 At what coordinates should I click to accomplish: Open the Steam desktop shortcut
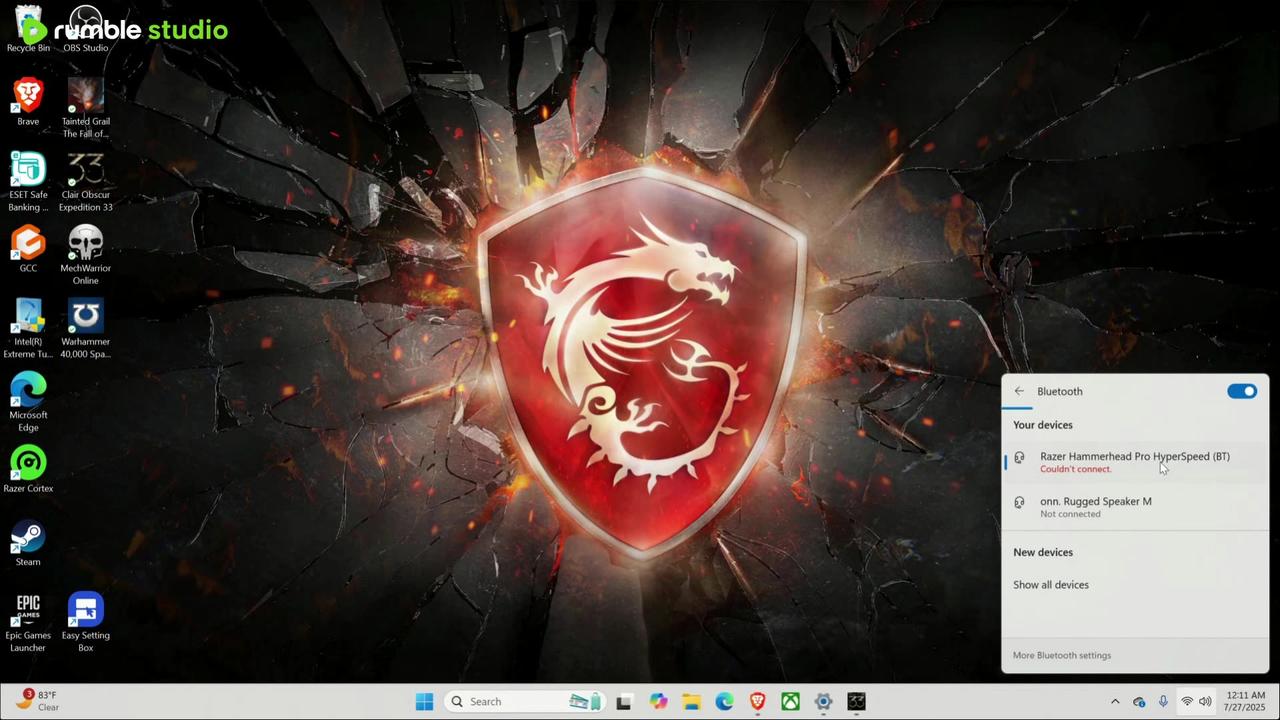click(28, 543)
